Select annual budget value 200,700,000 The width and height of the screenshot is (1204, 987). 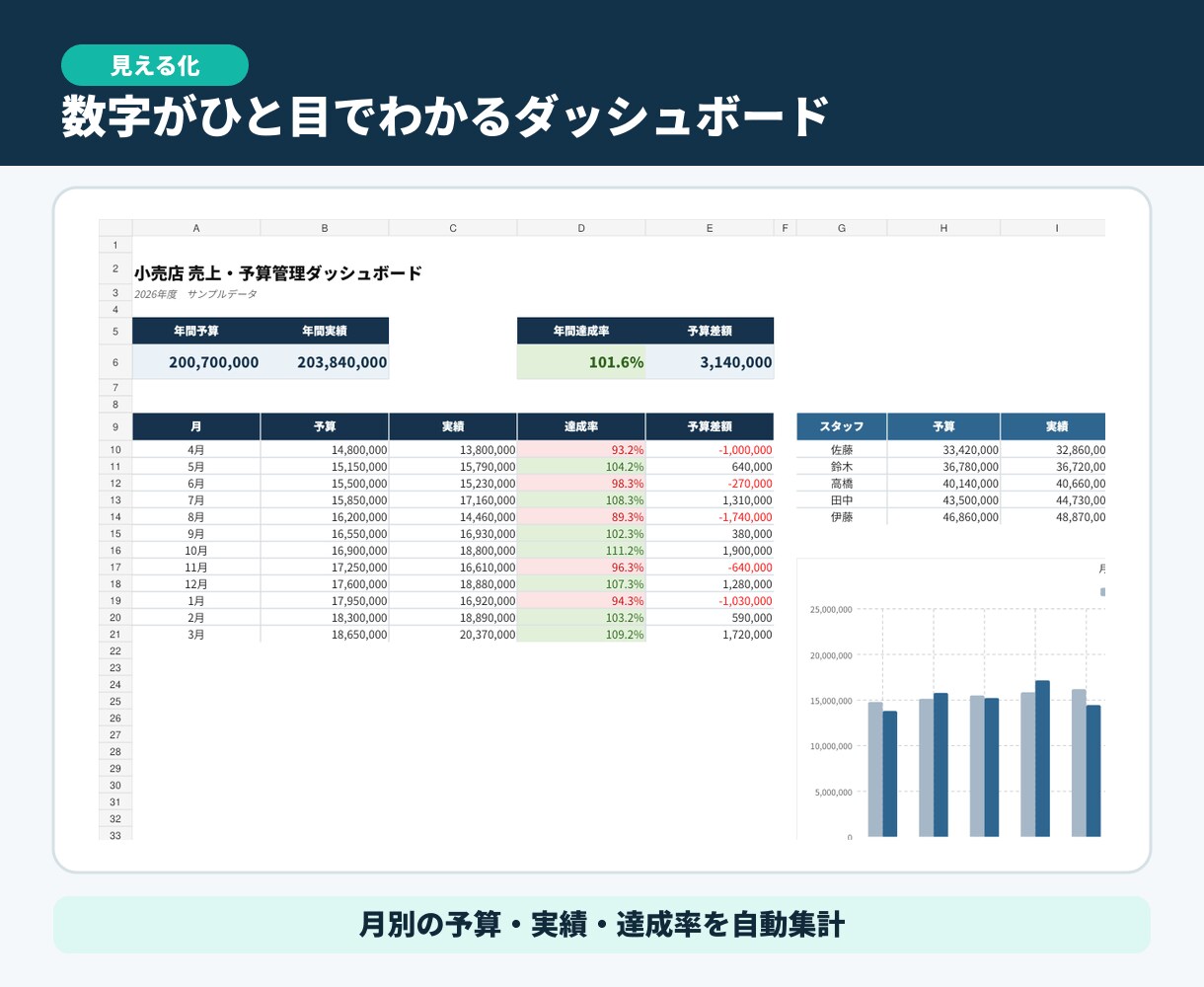click(196, 362)
